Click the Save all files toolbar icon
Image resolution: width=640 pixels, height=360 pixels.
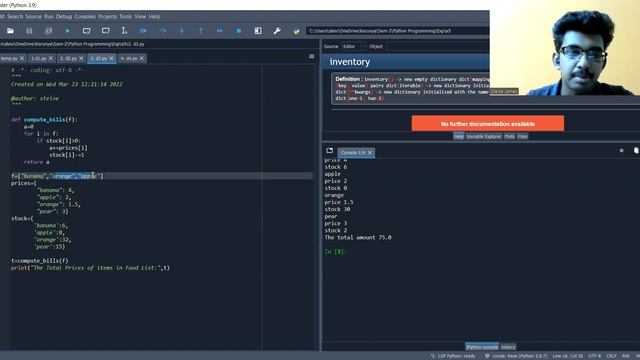(x=48, y=31)
